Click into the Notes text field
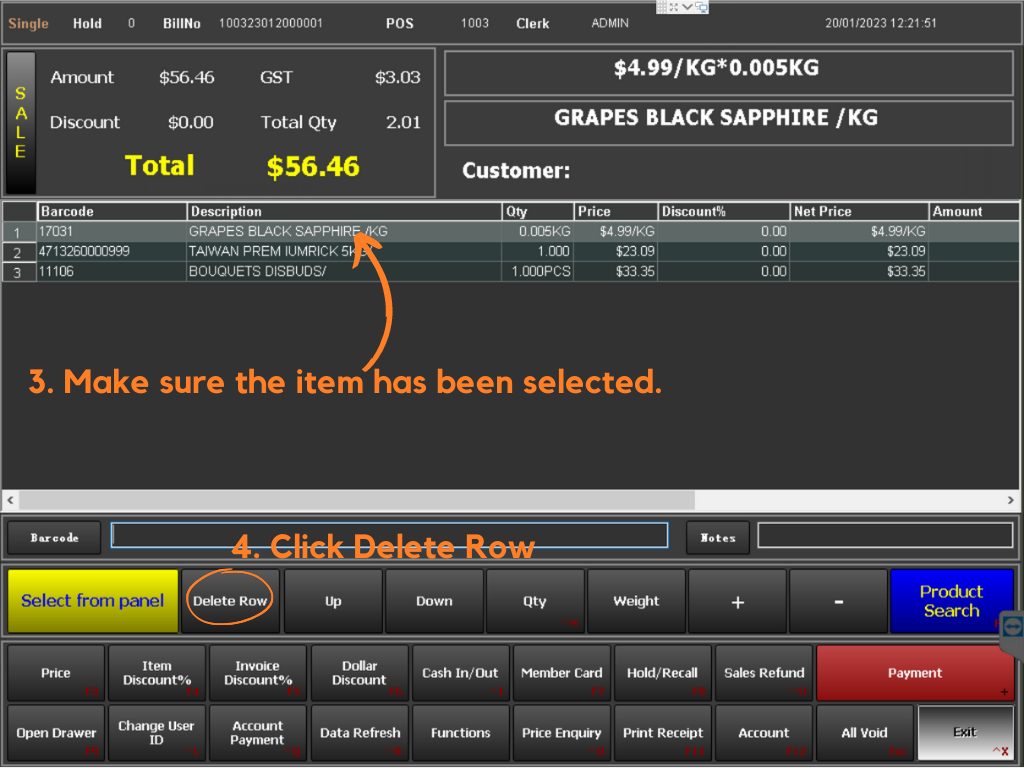Image resolution: width=1024 pixels, height=768 pixels. click(x=885, y=536)
